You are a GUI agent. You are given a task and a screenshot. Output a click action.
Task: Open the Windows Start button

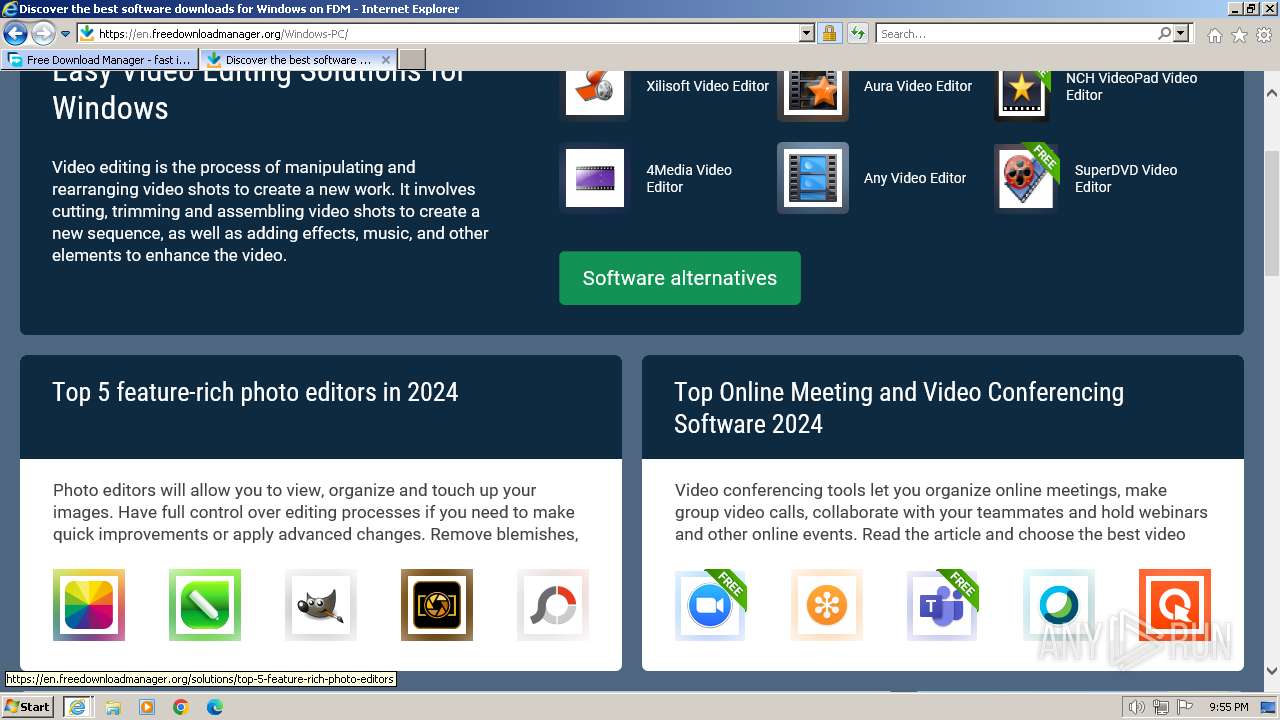point(28,706)
